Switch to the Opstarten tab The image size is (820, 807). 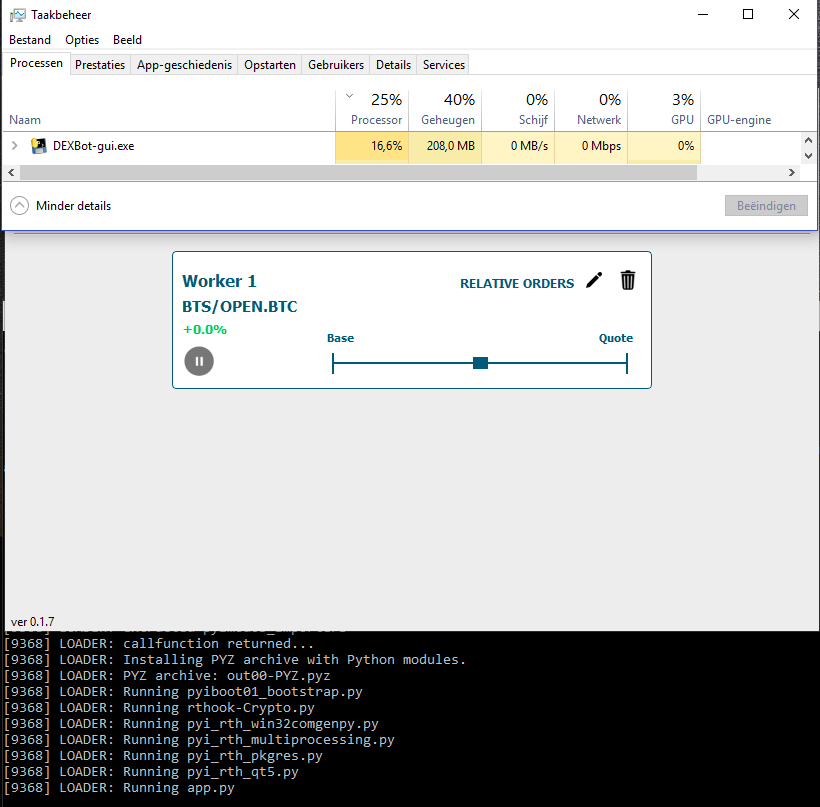pos(270,65)
